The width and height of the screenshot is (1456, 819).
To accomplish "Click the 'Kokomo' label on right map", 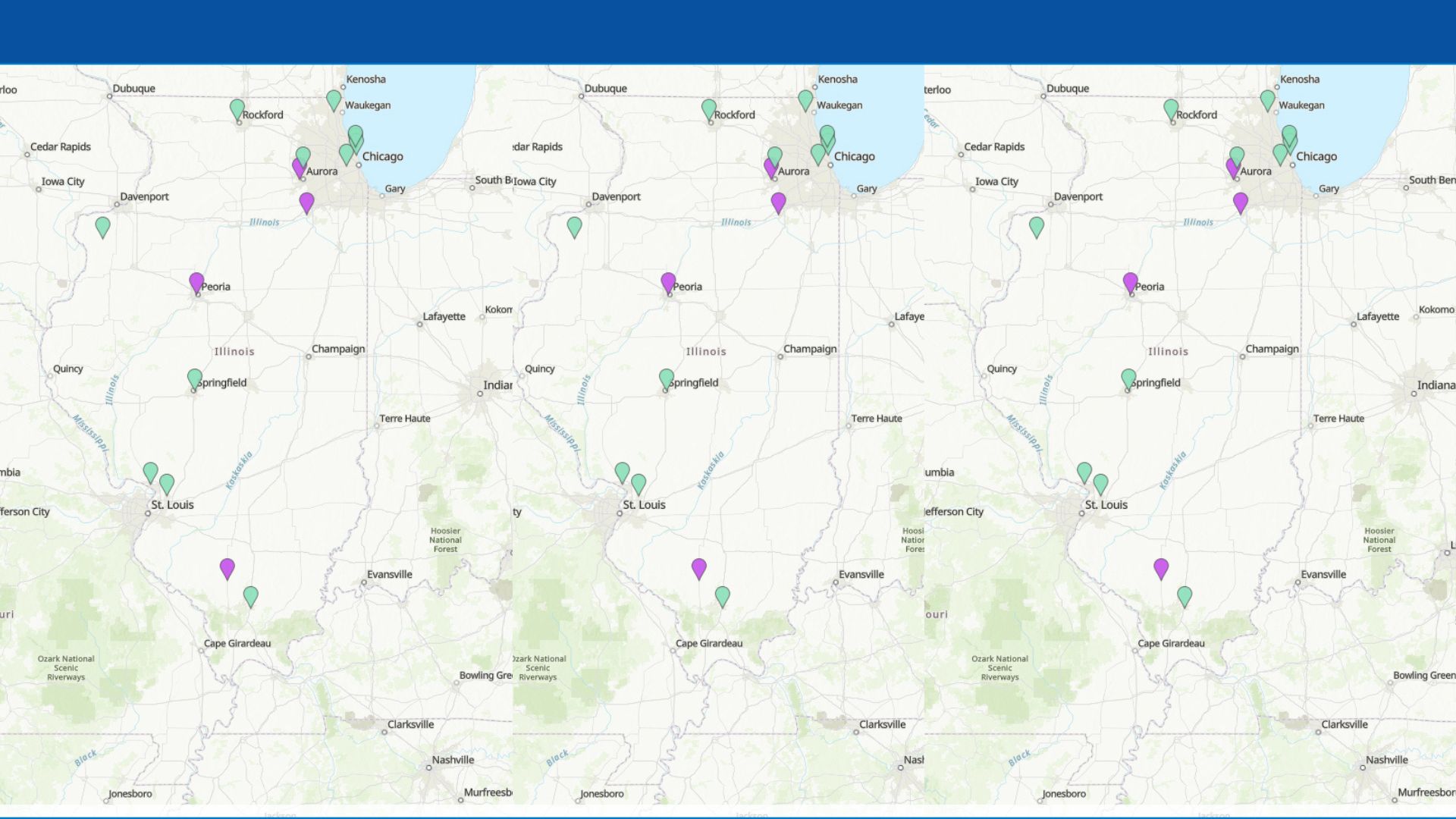I will (x=1436, y=309).
